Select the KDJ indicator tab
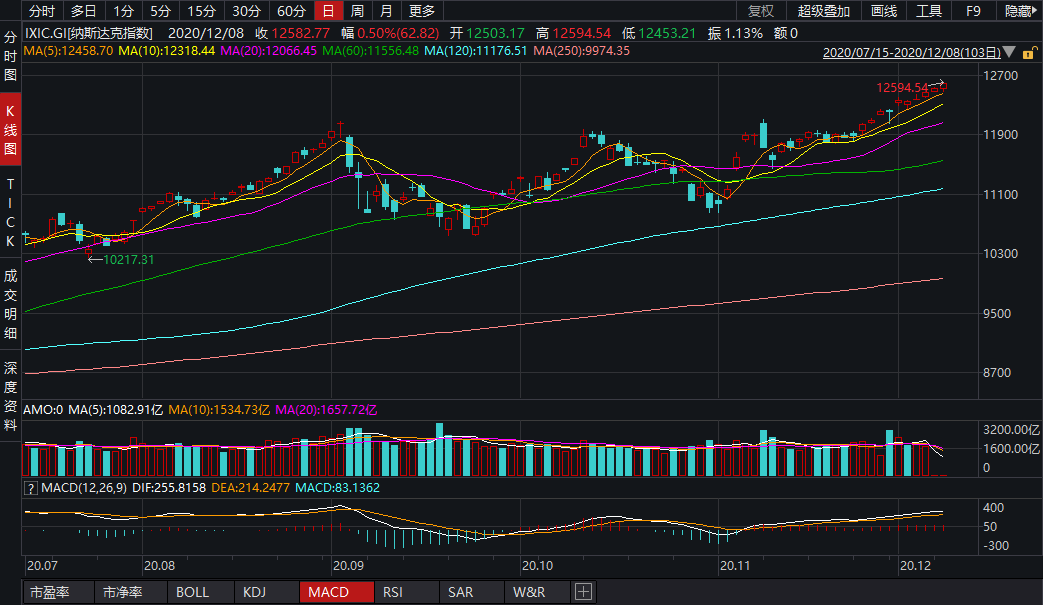Image resolution: width=1043 pixels, height=605 pixels. pyautogui.click(x=255, y=592)
